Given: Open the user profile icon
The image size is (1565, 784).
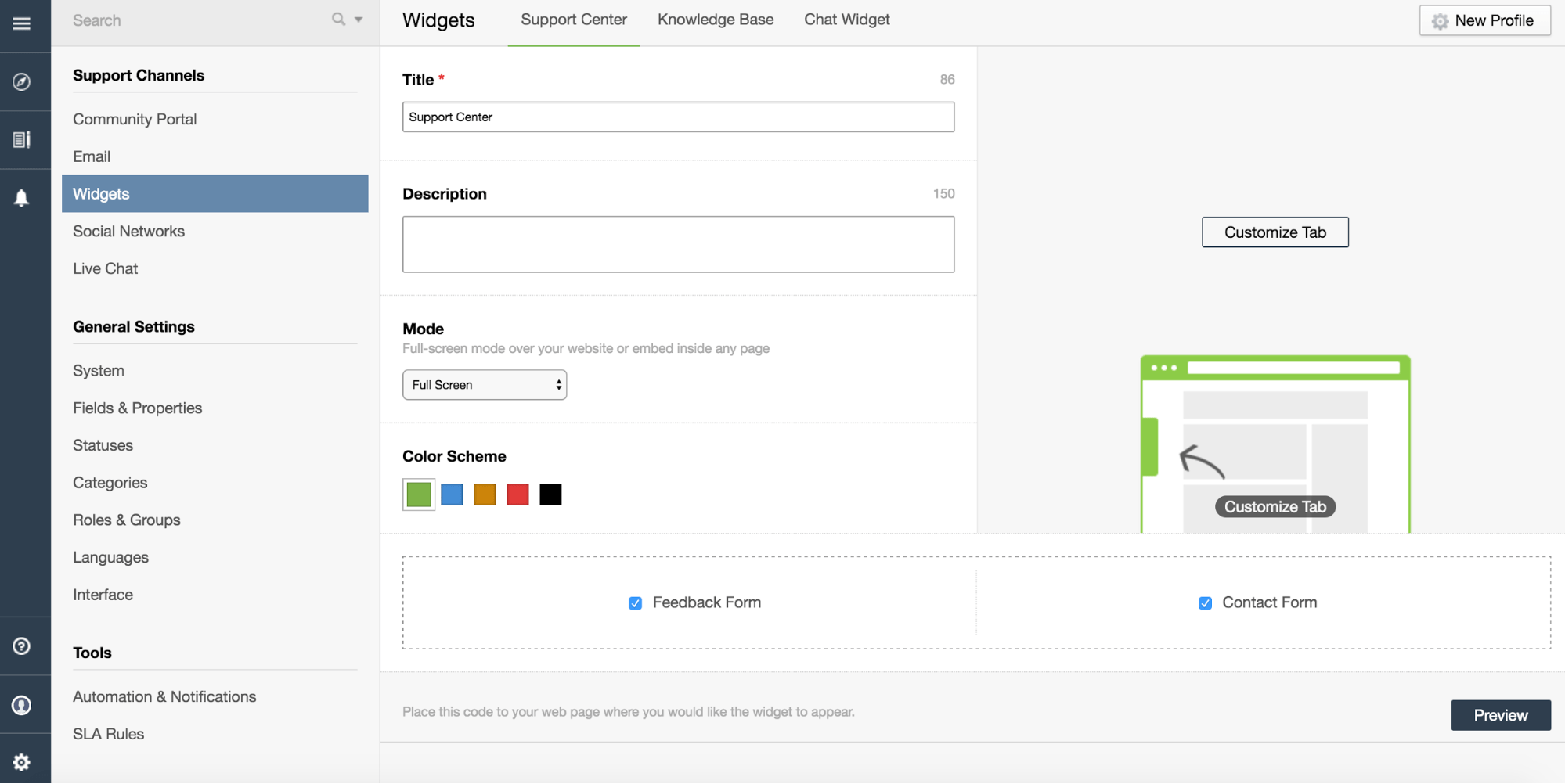Looking at the screenshot, I should (22, 705).
